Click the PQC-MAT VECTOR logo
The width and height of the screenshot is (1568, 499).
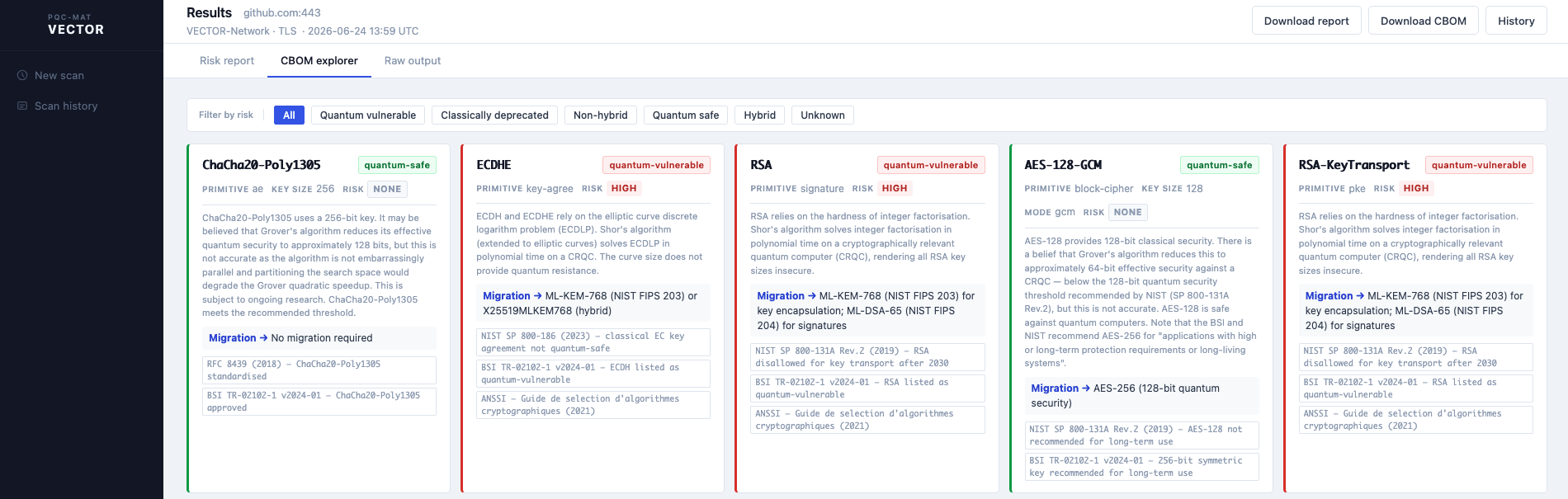(76, 26)
